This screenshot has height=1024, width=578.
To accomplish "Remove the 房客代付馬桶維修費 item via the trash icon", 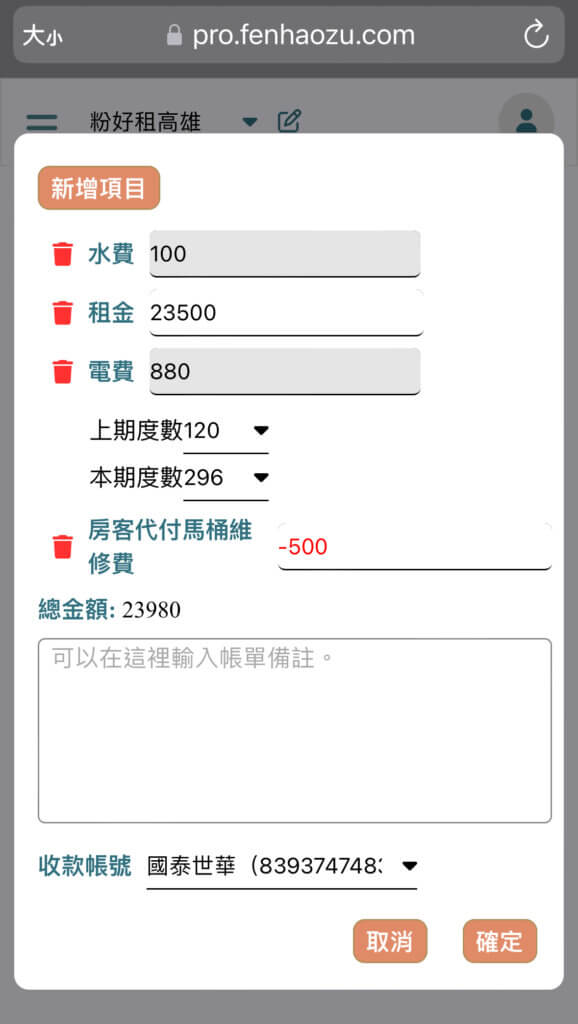I will click(63, 547).
